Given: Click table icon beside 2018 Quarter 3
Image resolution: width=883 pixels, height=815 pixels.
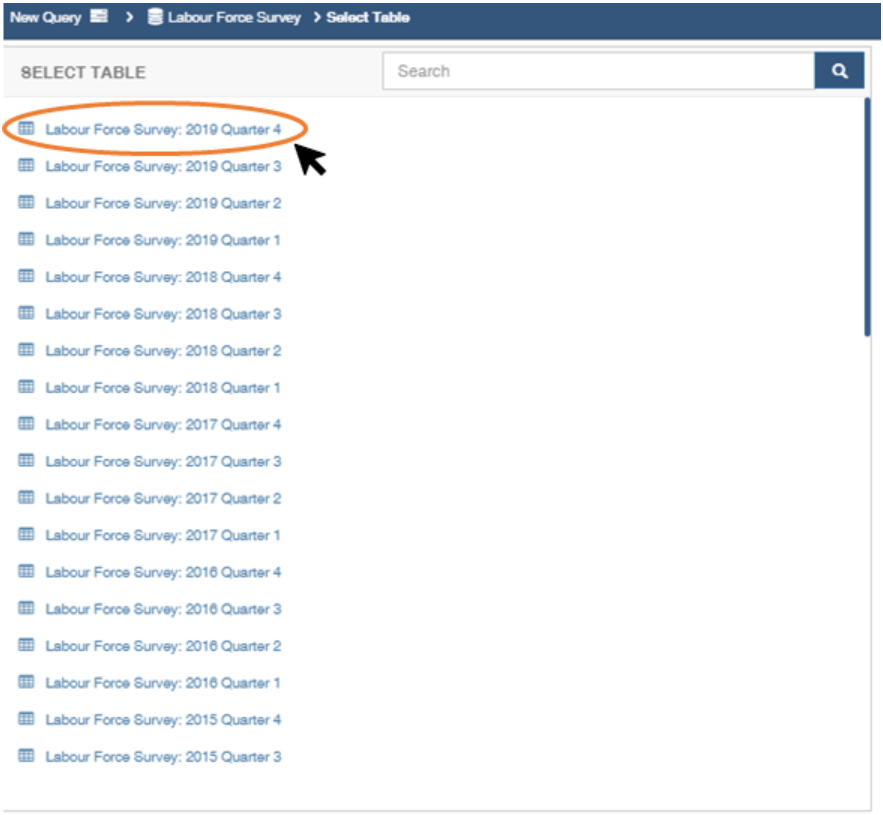Looking at the screenshot, I should [x=26, y=313].
